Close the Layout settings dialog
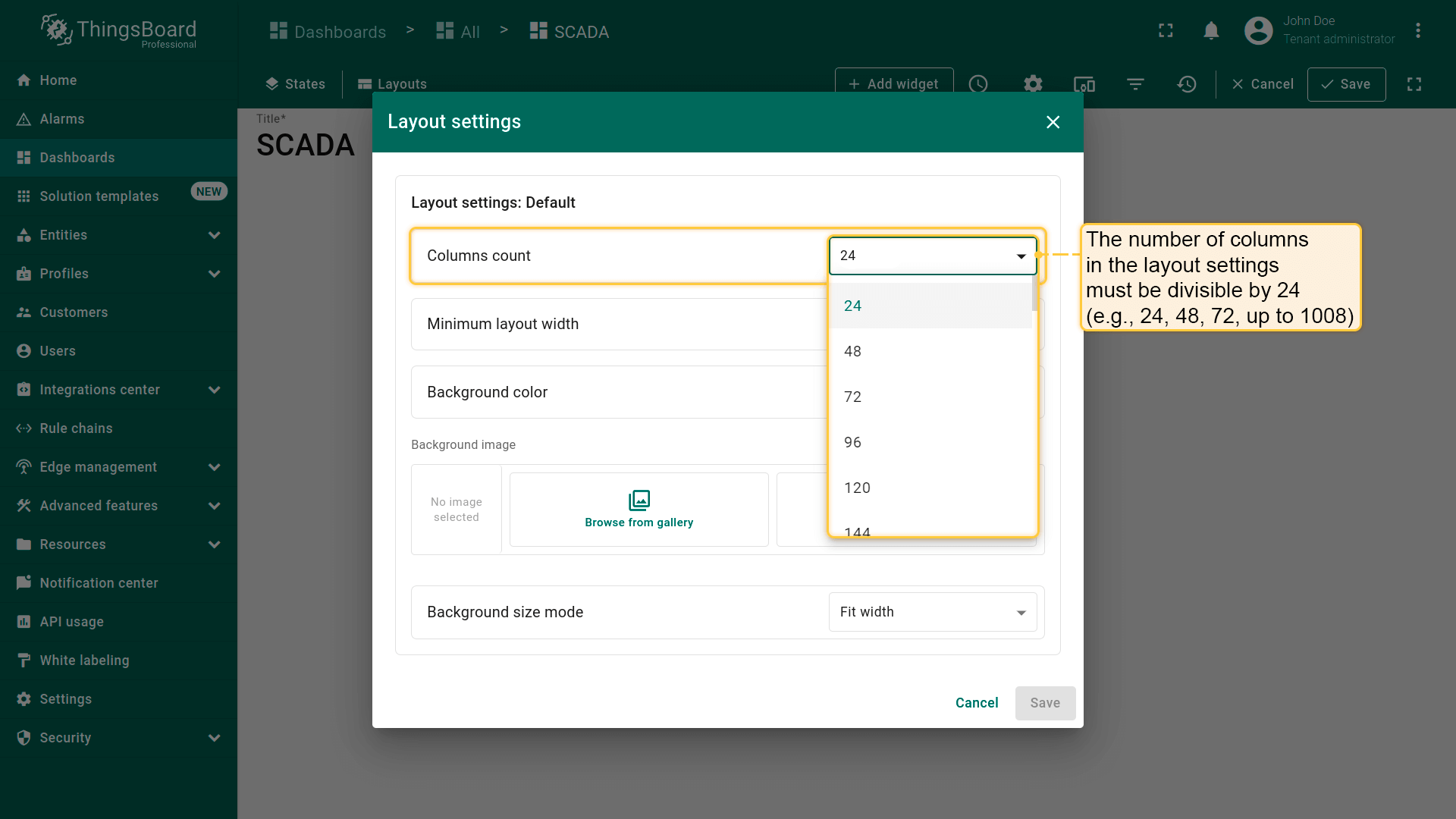1456x819 pixels. click(x=1053, y=122)
